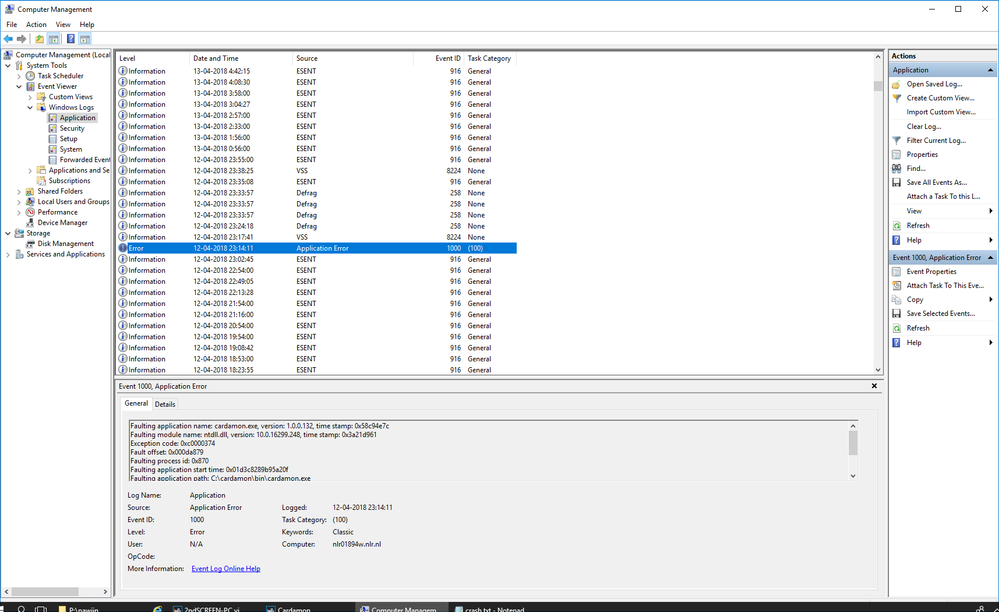999x612 pixels.
Task: Close the Event 1000 preview pane
Action: (x=874, y=386)
